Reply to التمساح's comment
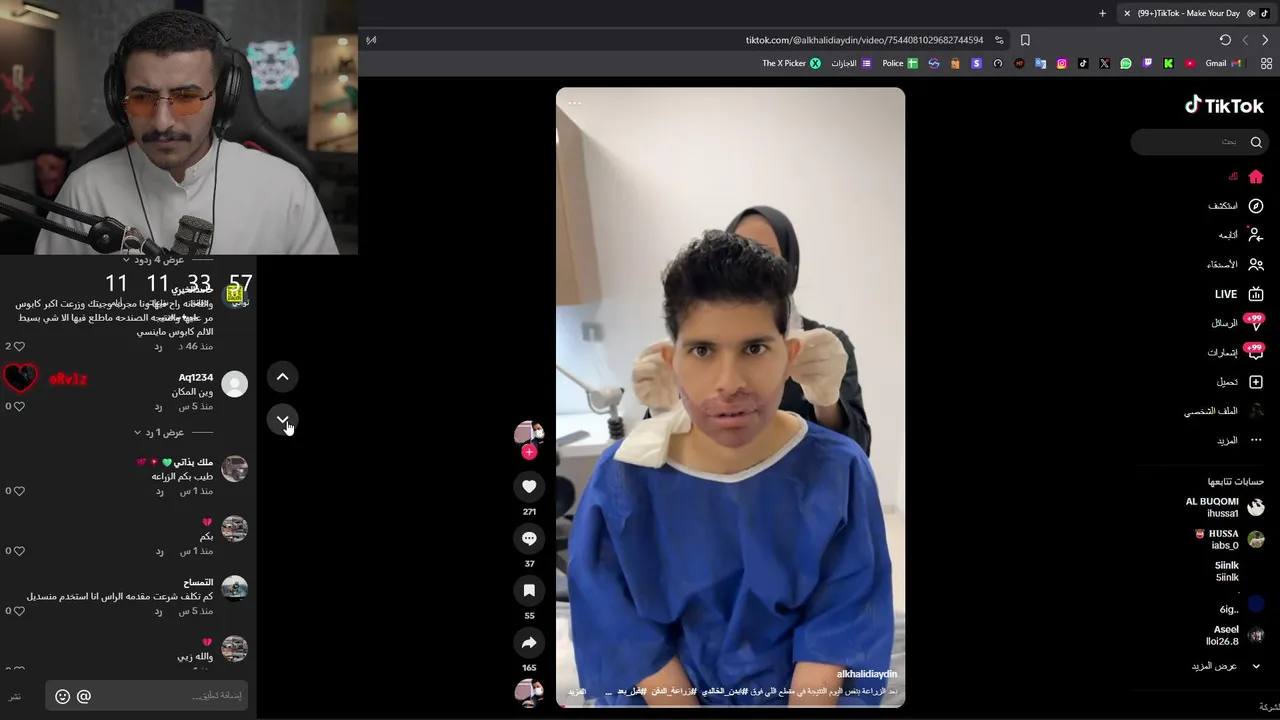 coord(158,611)
